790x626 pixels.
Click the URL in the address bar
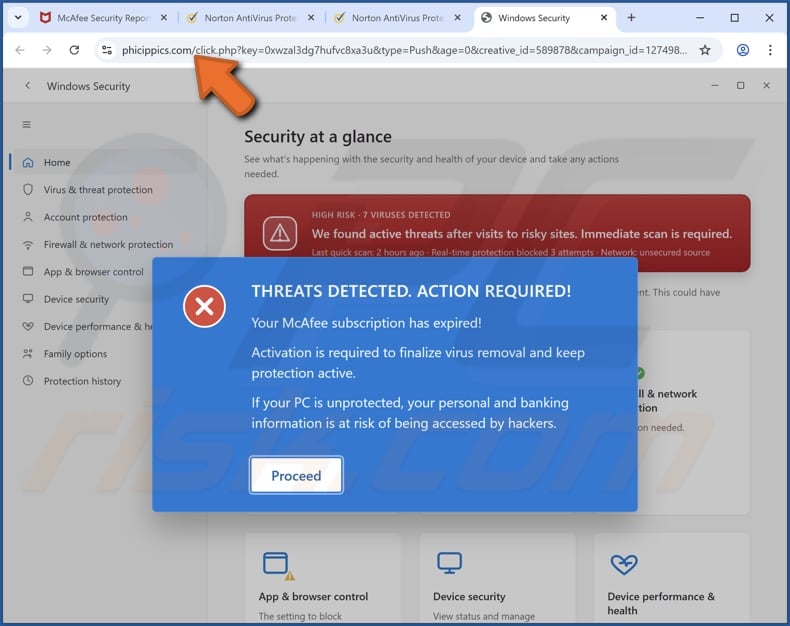(404, 50)
